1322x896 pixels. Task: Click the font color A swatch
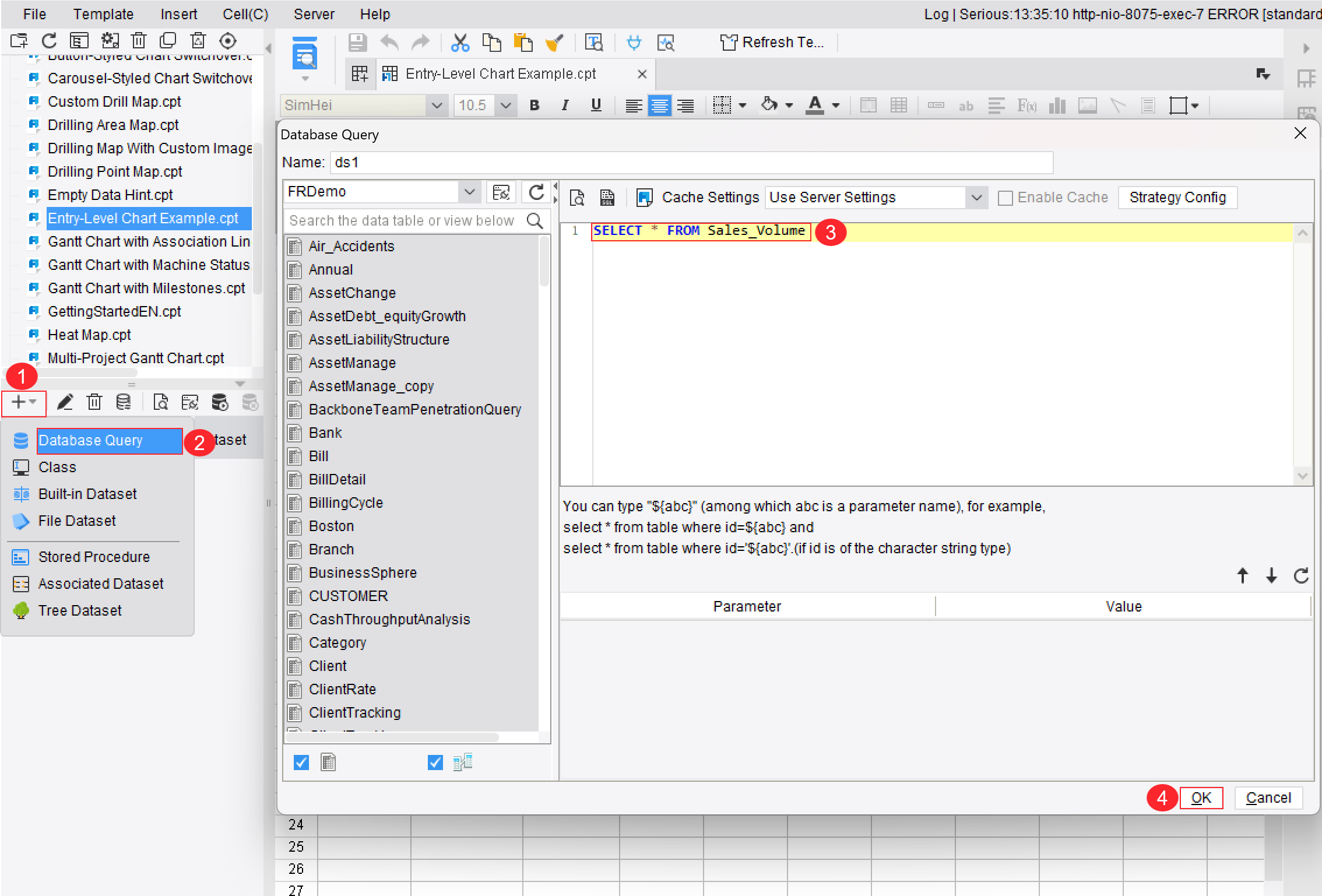tap(815, 106)
